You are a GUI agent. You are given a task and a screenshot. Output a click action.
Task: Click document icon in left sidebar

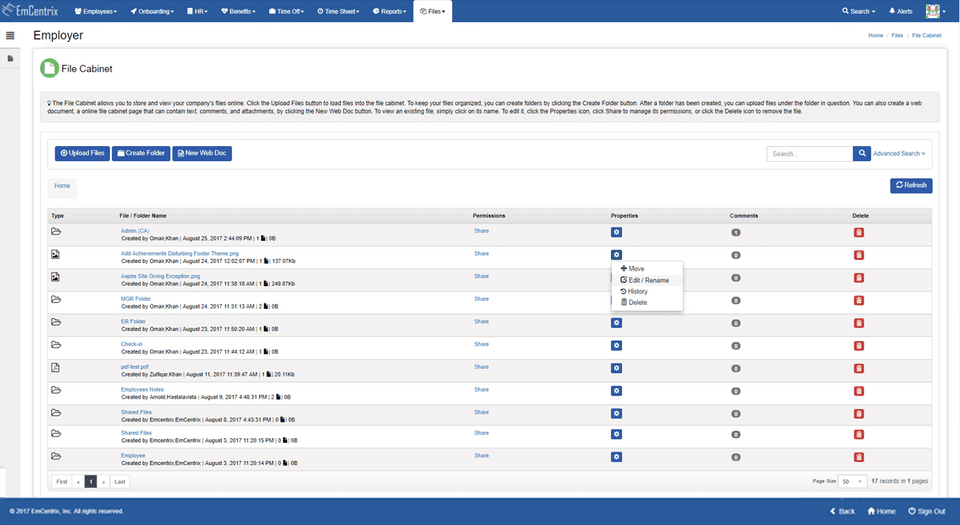(10, 59)
